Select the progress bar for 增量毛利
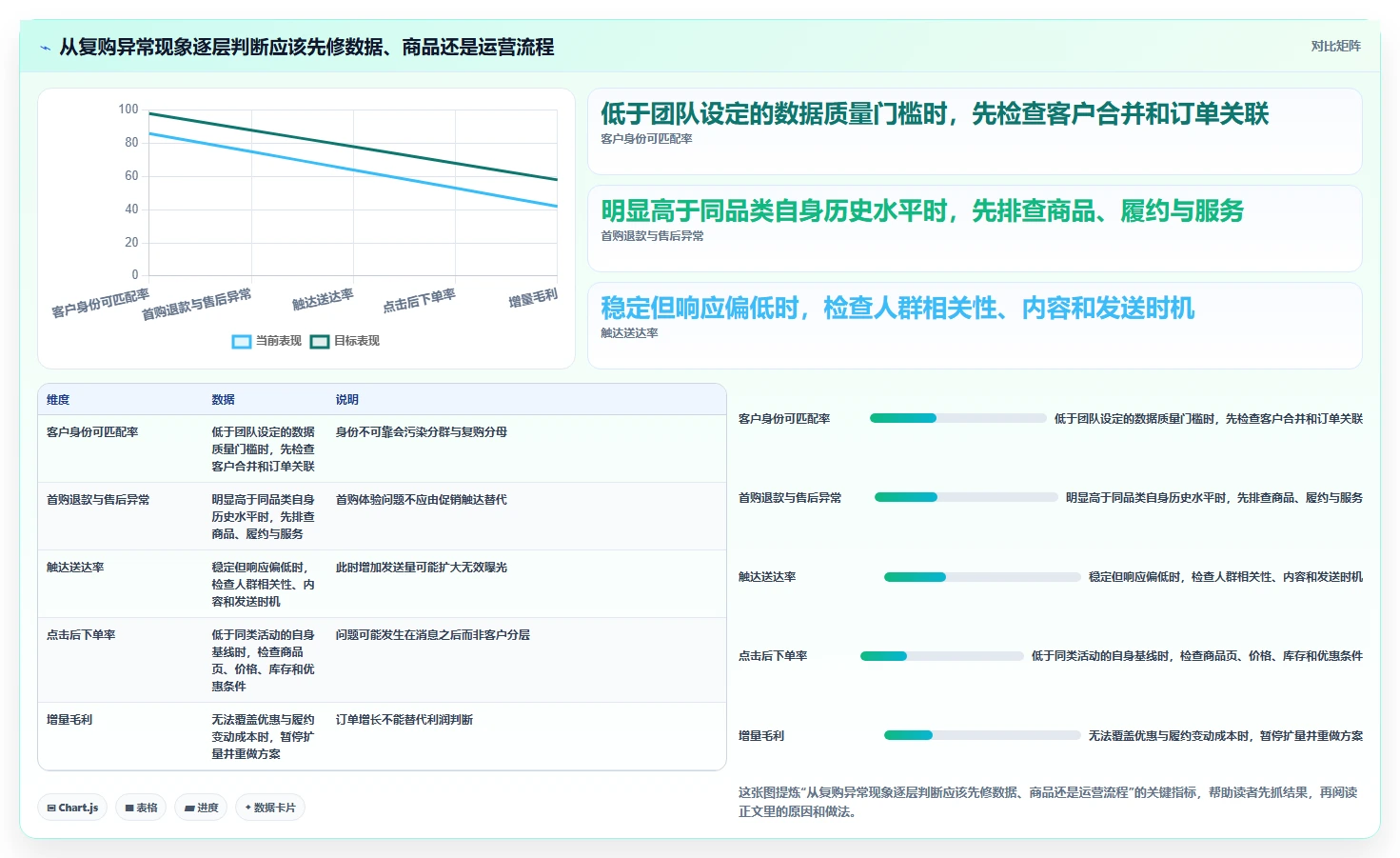The height and width of the screenshot is (858, 1400). [982, 735]
